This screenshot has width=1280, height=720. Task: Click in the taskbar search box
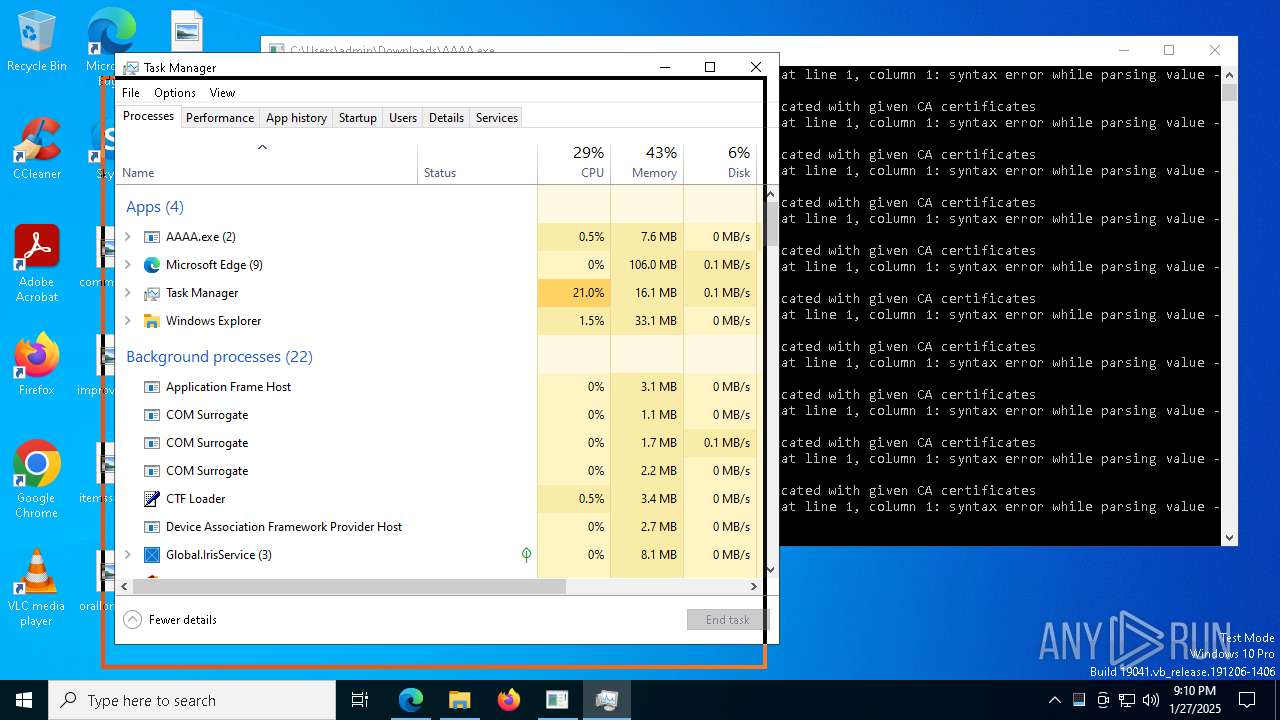(x=192, y=700)
